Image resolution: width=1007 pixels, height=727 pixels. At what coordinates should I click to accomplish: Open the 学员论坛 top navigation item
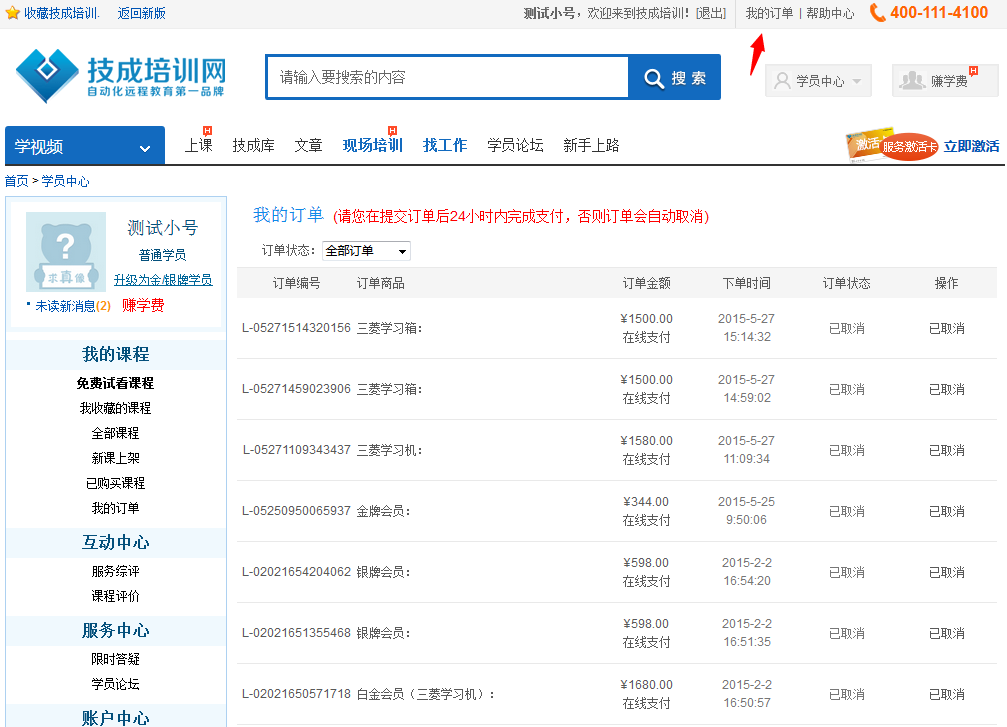(x=515, y=145)
